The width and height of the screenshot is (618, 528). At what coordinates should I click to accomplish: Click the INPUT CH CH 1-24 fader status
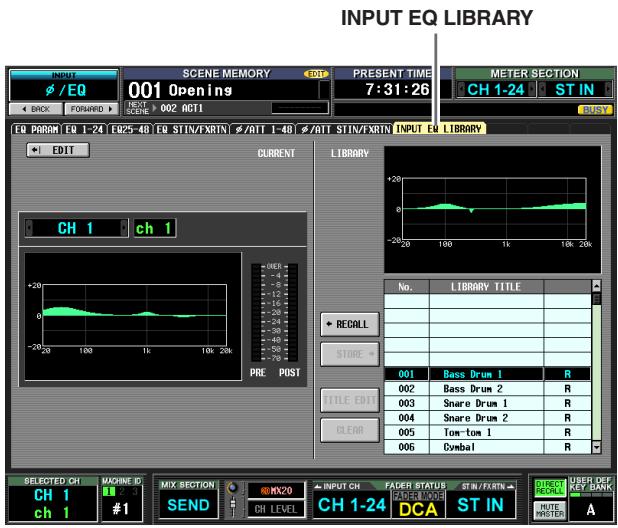point(352,505)
